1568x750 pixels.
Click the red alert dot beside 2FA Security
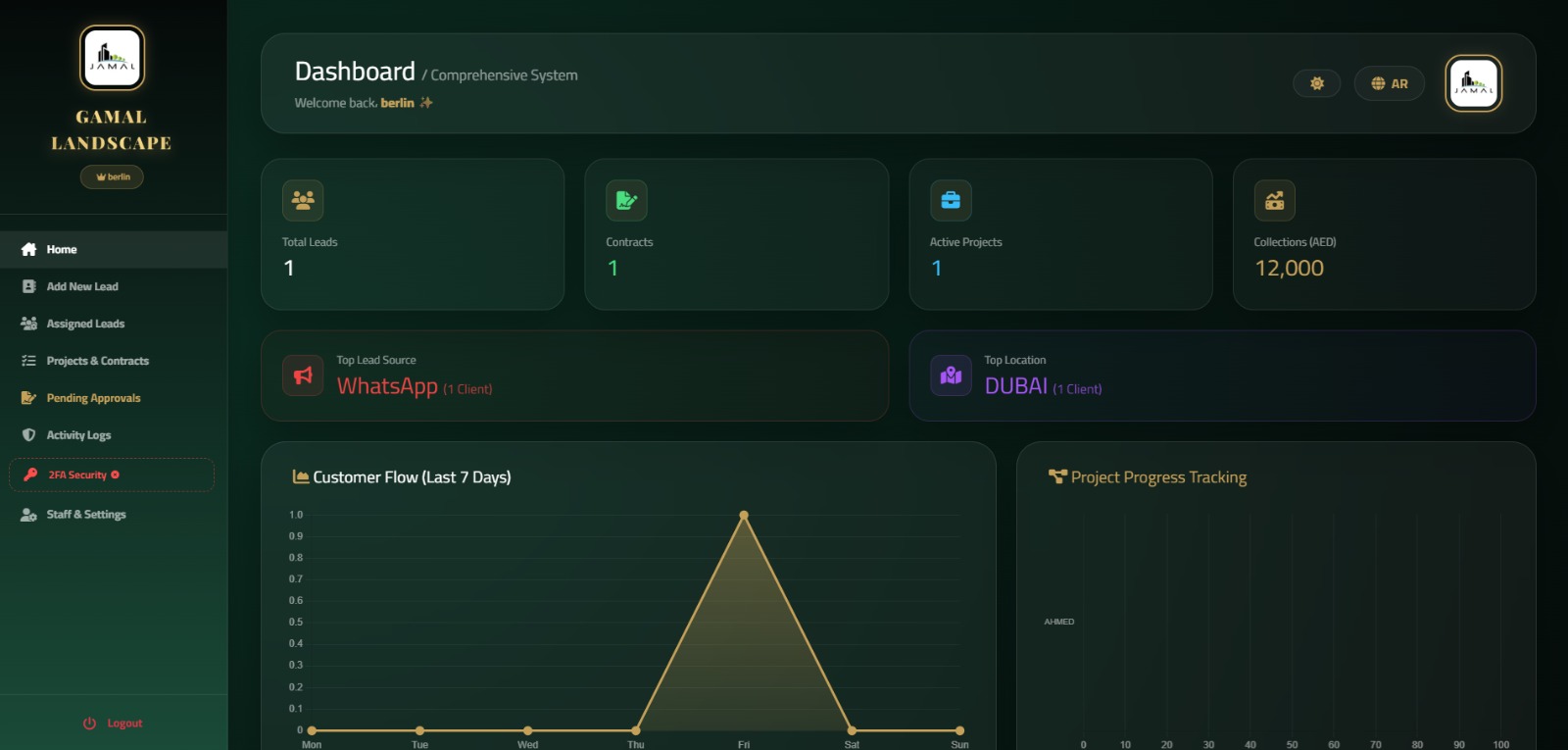(x=116, y=475)
